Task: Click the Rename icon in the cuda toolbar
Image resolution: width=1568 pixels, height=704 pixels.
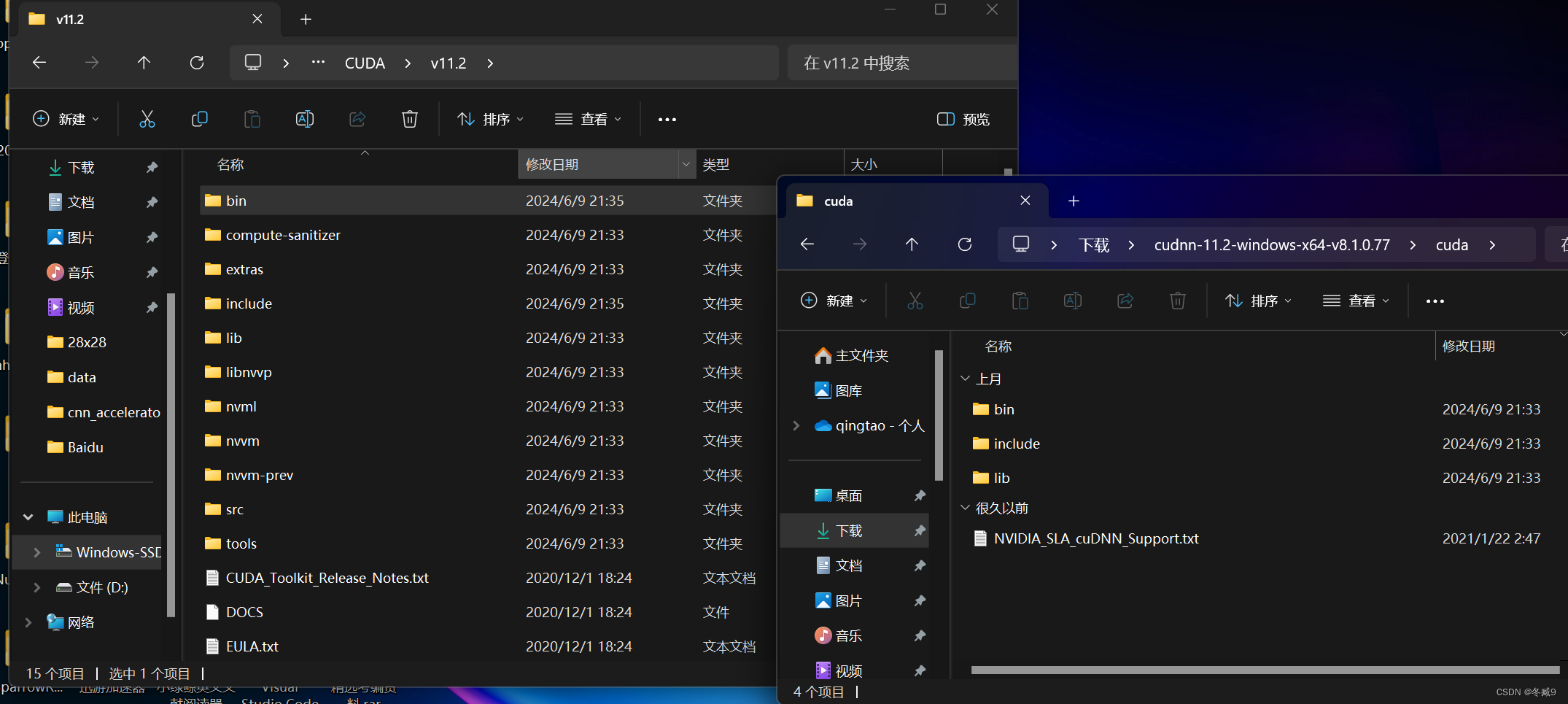Action: 1072,301
